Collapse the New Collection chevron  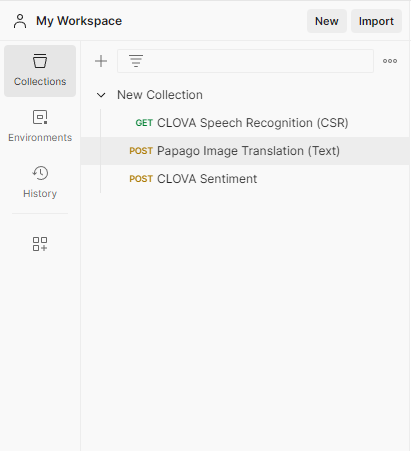click(x=101, y=95)
